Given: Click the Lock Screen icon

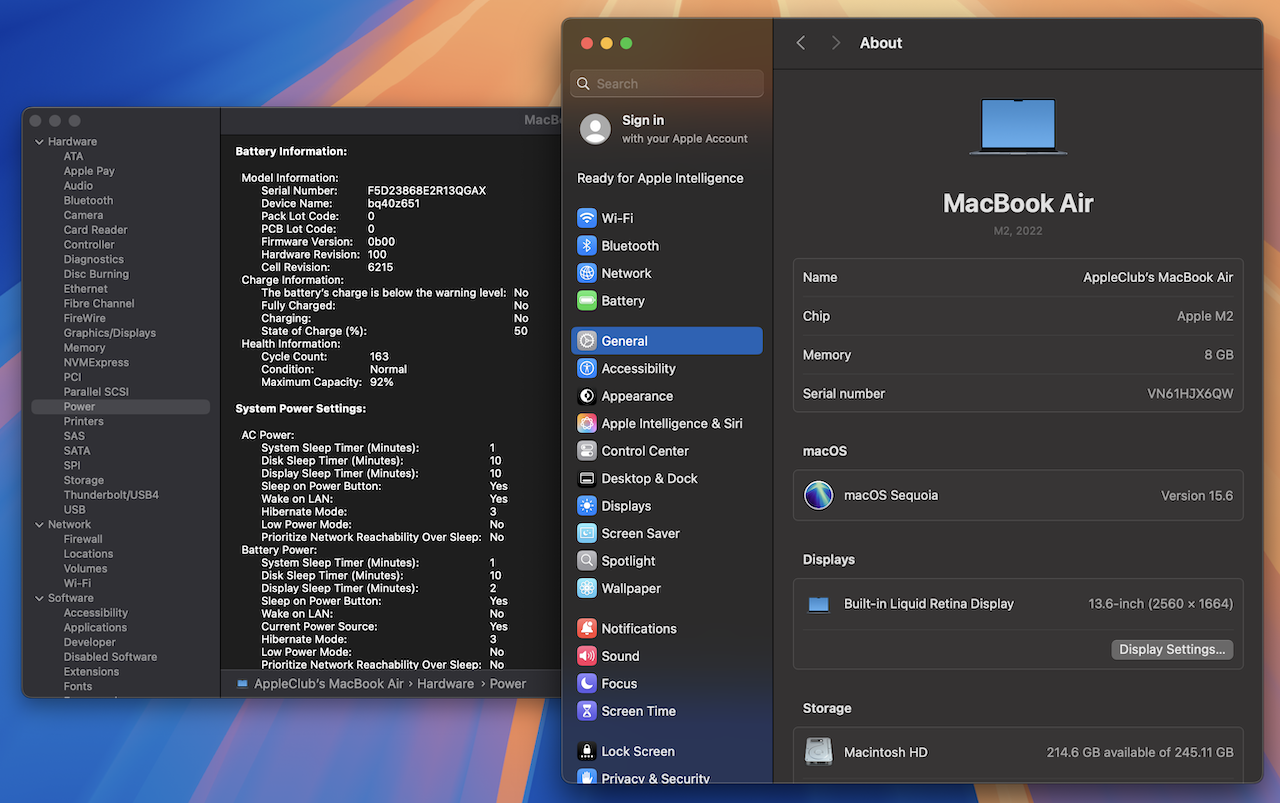Looking at the screenshot, I should [587, 752].
